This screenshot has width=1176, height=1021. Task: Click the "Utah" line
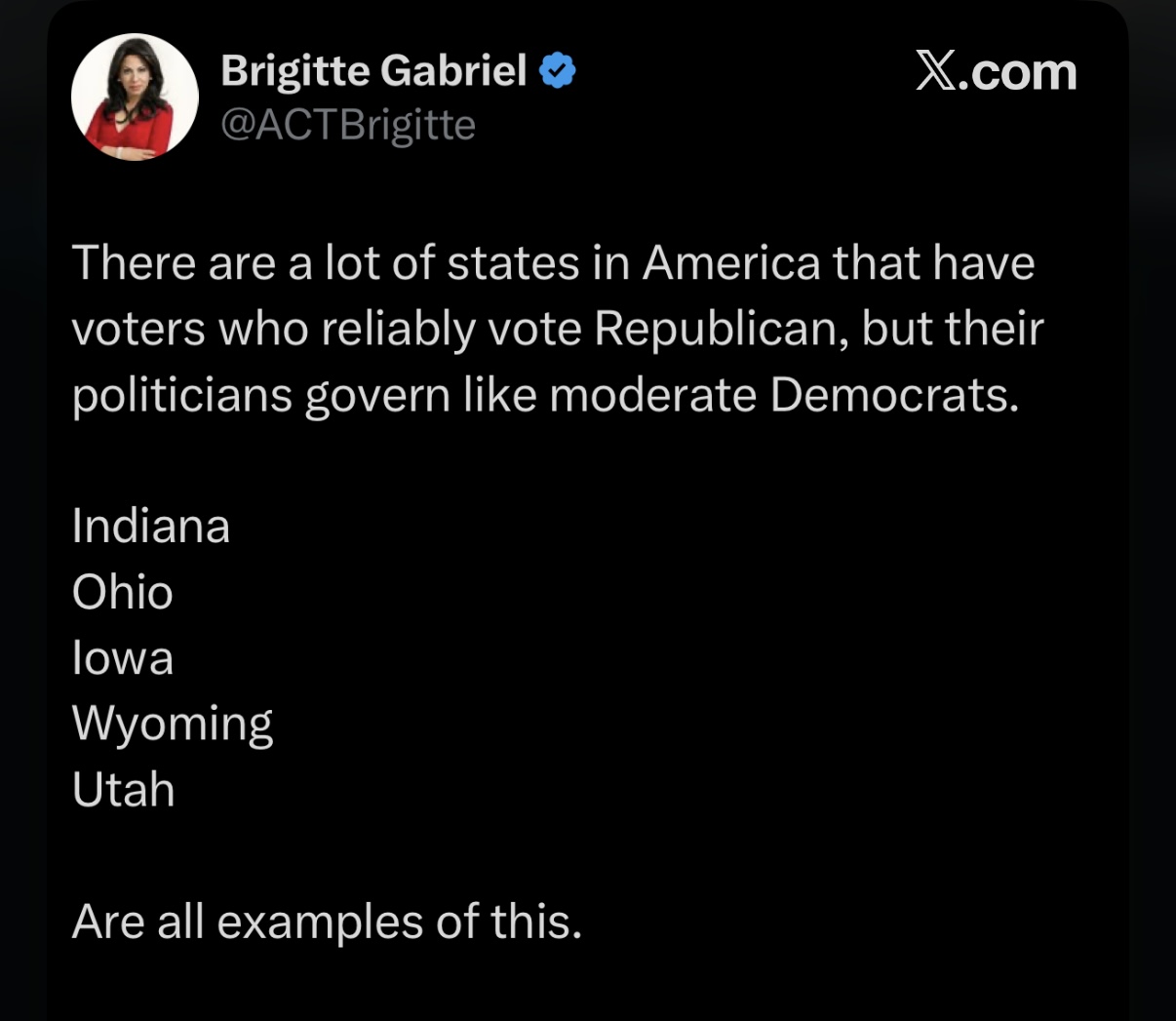[124, 790]
